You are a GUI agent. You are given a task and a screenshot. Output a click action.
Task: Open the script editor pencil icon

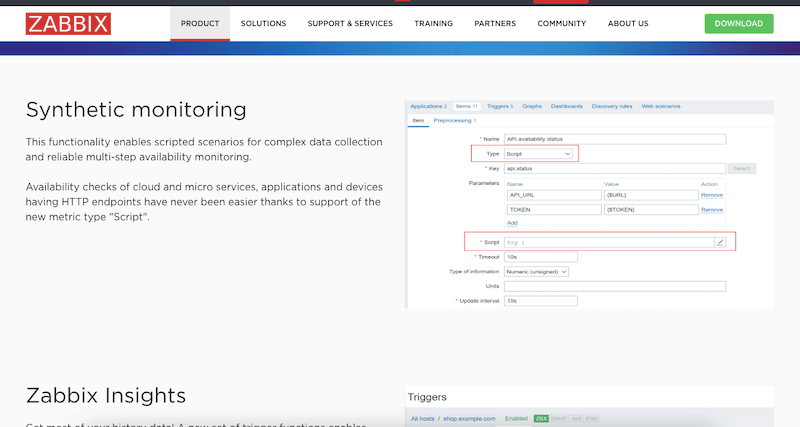720,242
